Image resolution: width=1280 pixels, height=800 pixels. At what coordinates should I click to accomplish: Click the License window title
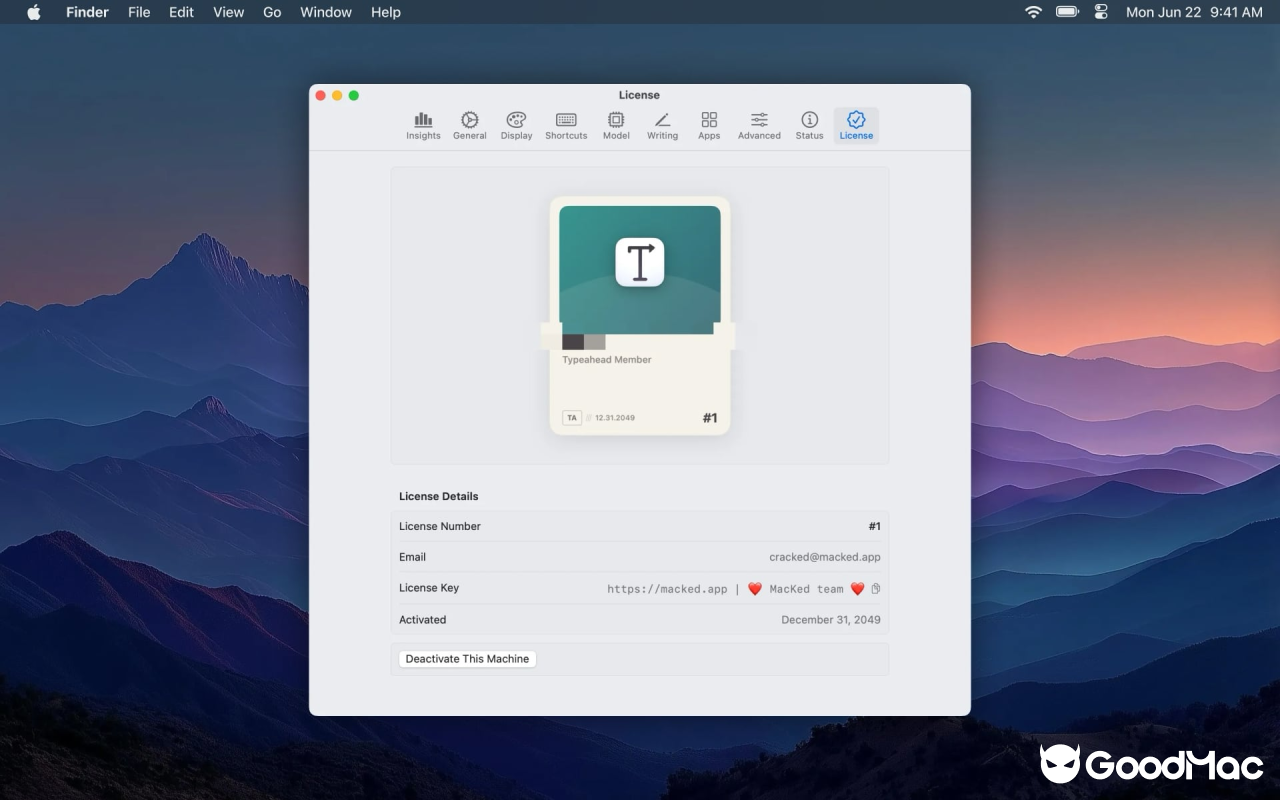pyautogui.click(x=639, y=95)
